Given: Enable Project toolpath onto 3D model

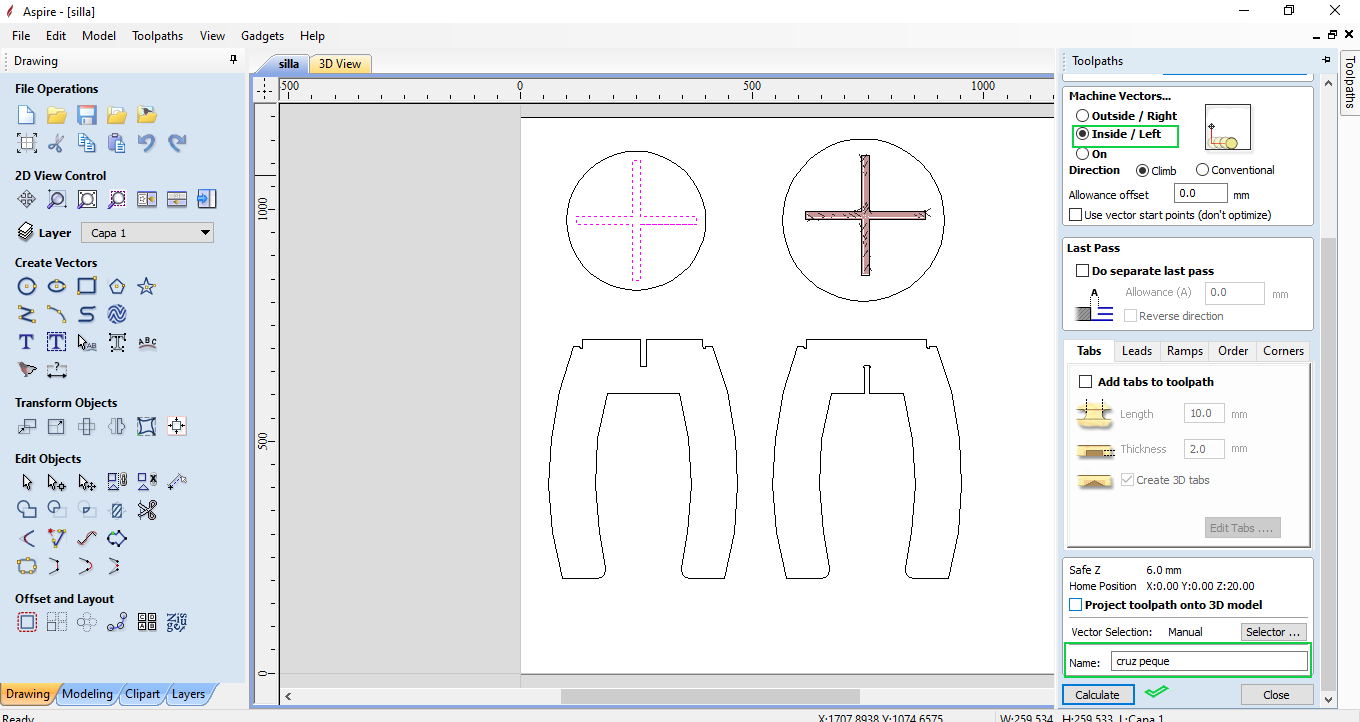Looking at the screenshot, I should point(1076,605).
